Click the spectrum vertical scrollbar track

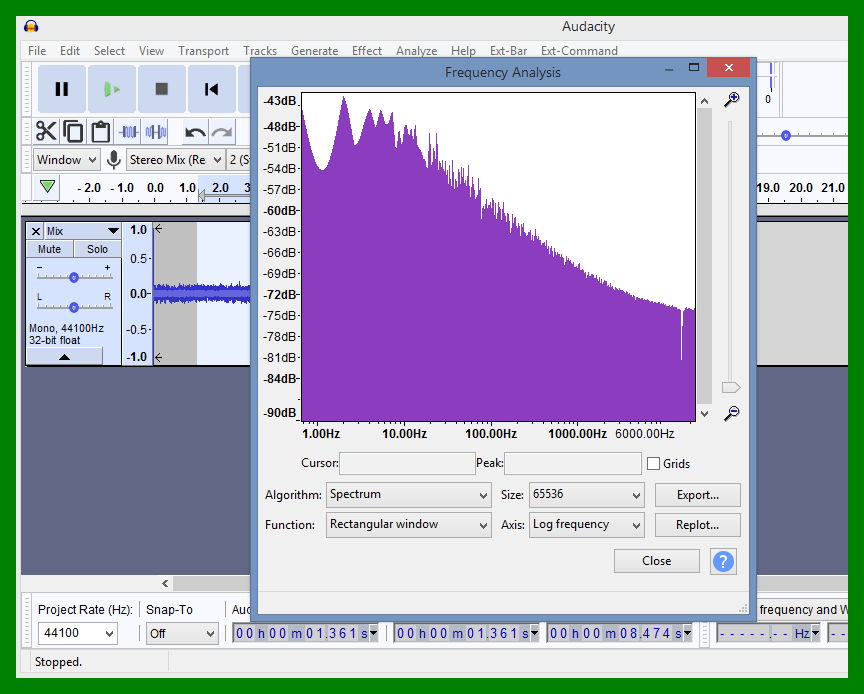coord(704,256)
